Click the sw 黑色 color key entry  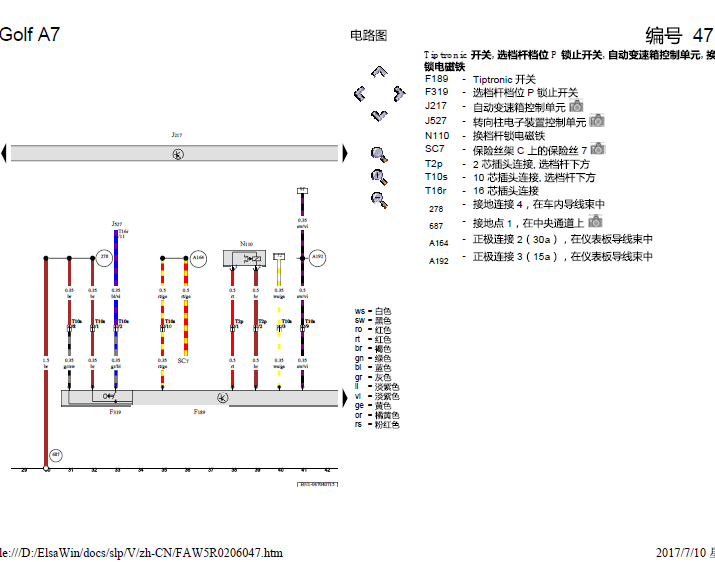pyautogui.click(x=373, y=321)
